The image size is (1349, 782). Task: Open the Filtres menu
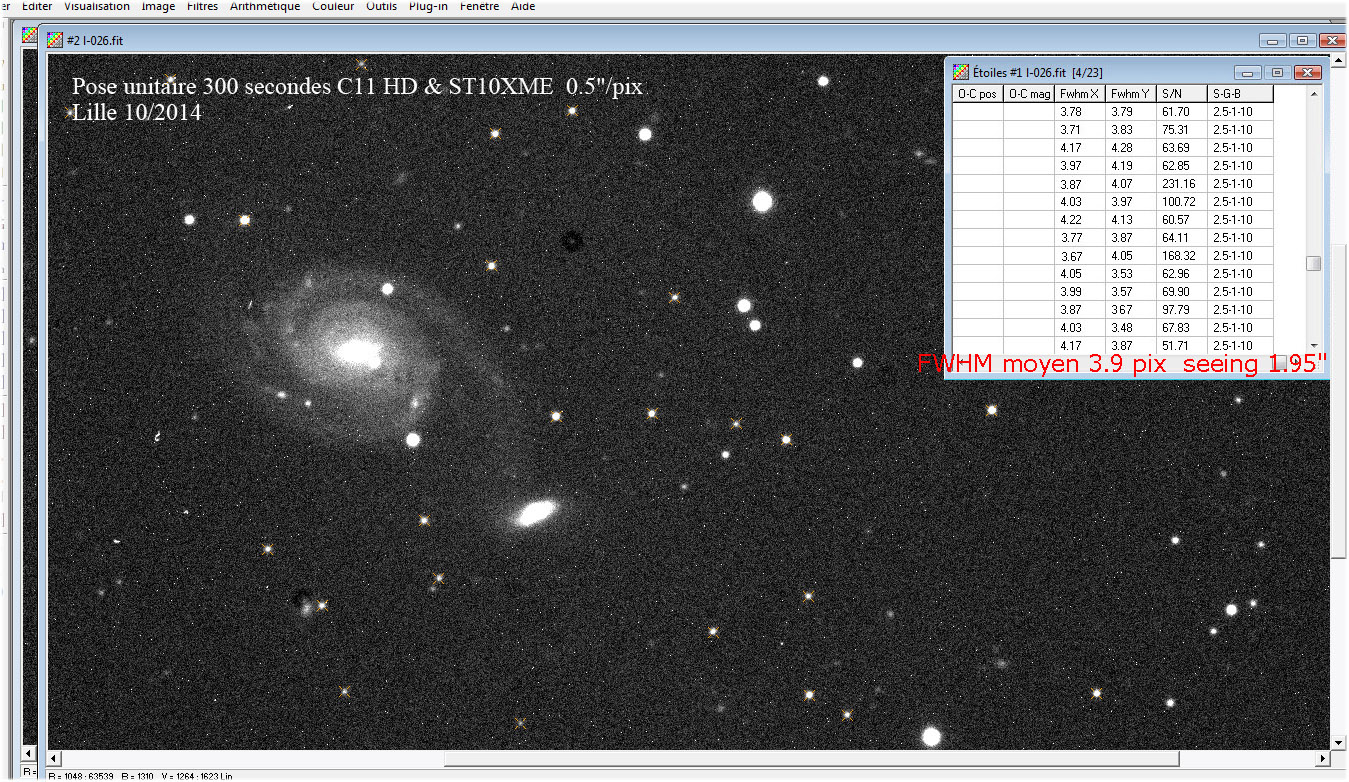pyautogui.click(x=202, y=6)
